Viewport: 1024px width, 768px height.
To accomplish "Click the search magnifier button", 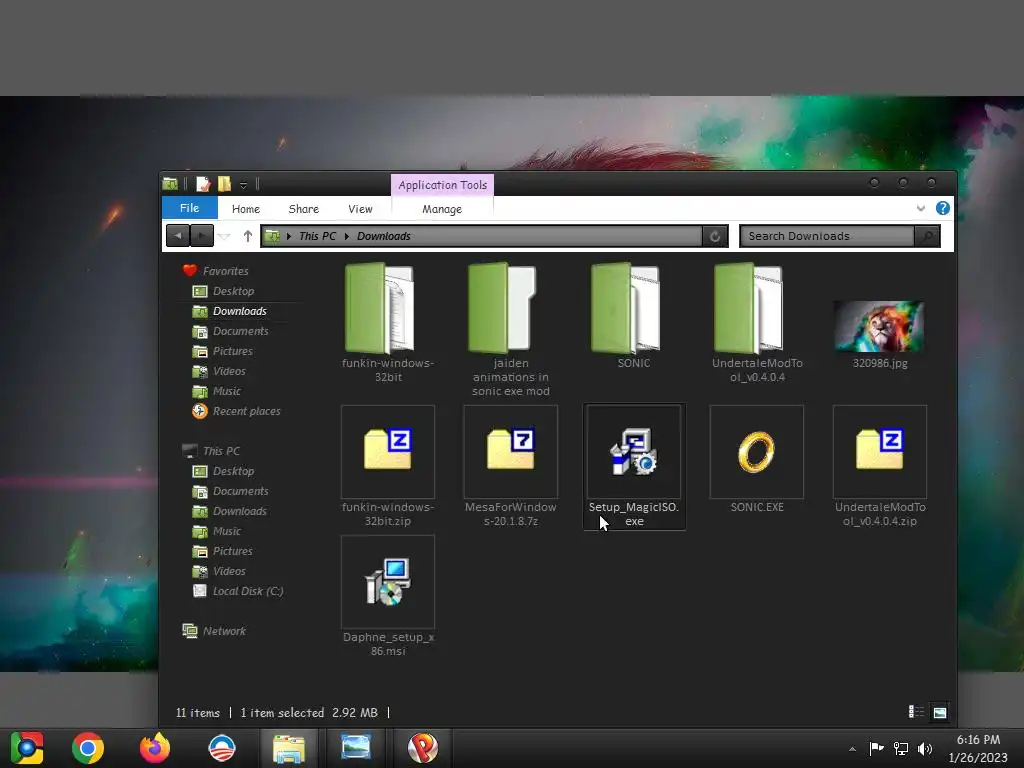I will [x=927, y=236].
